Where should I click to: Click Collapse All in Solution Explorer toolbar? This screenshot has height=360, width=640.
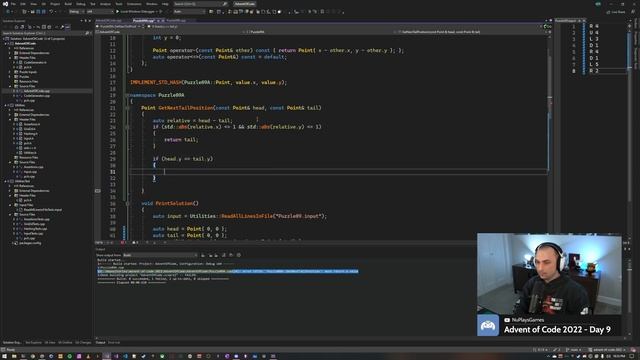(x=44, y=27)
